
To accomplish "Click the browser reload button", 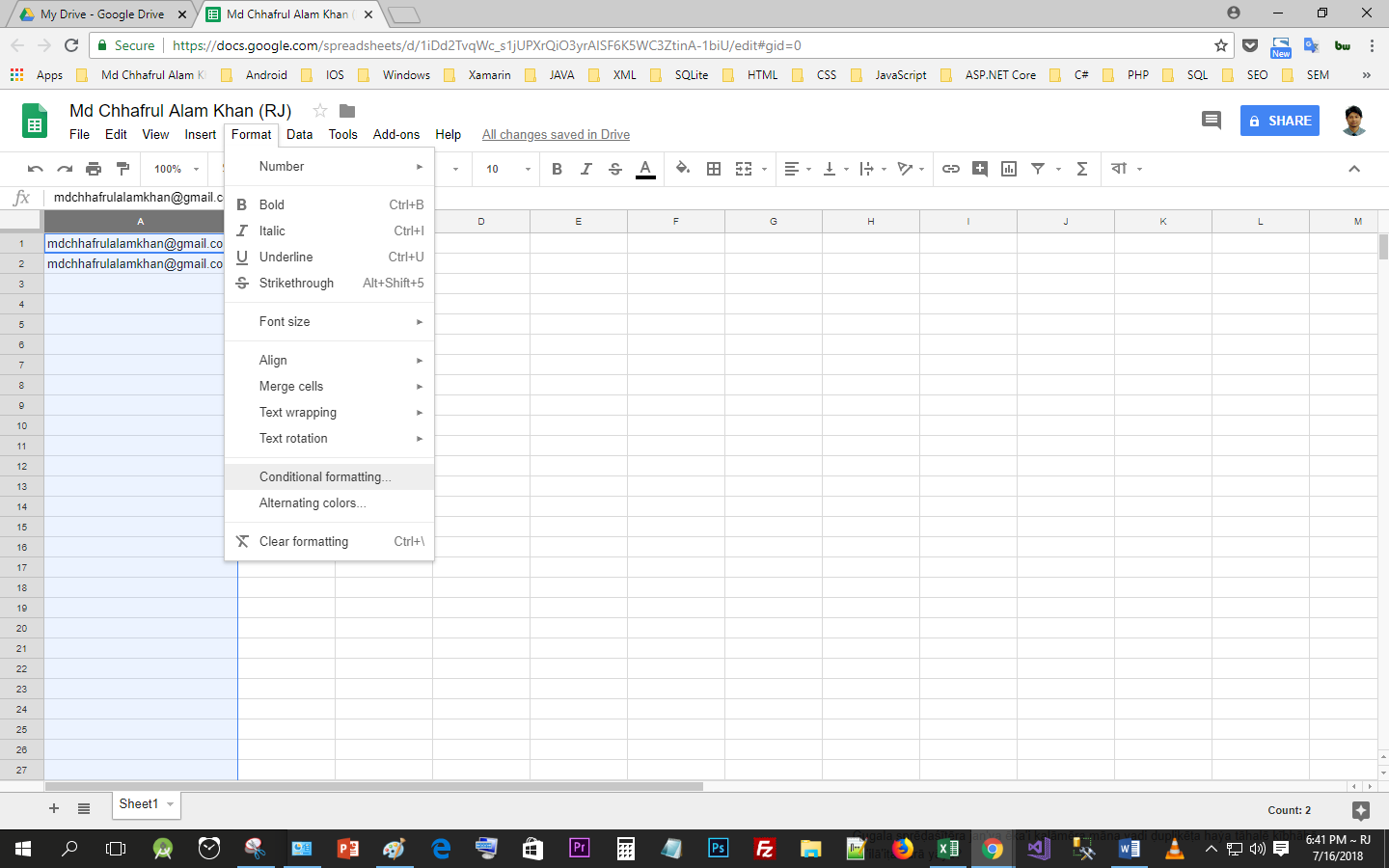I will (71, 45).
